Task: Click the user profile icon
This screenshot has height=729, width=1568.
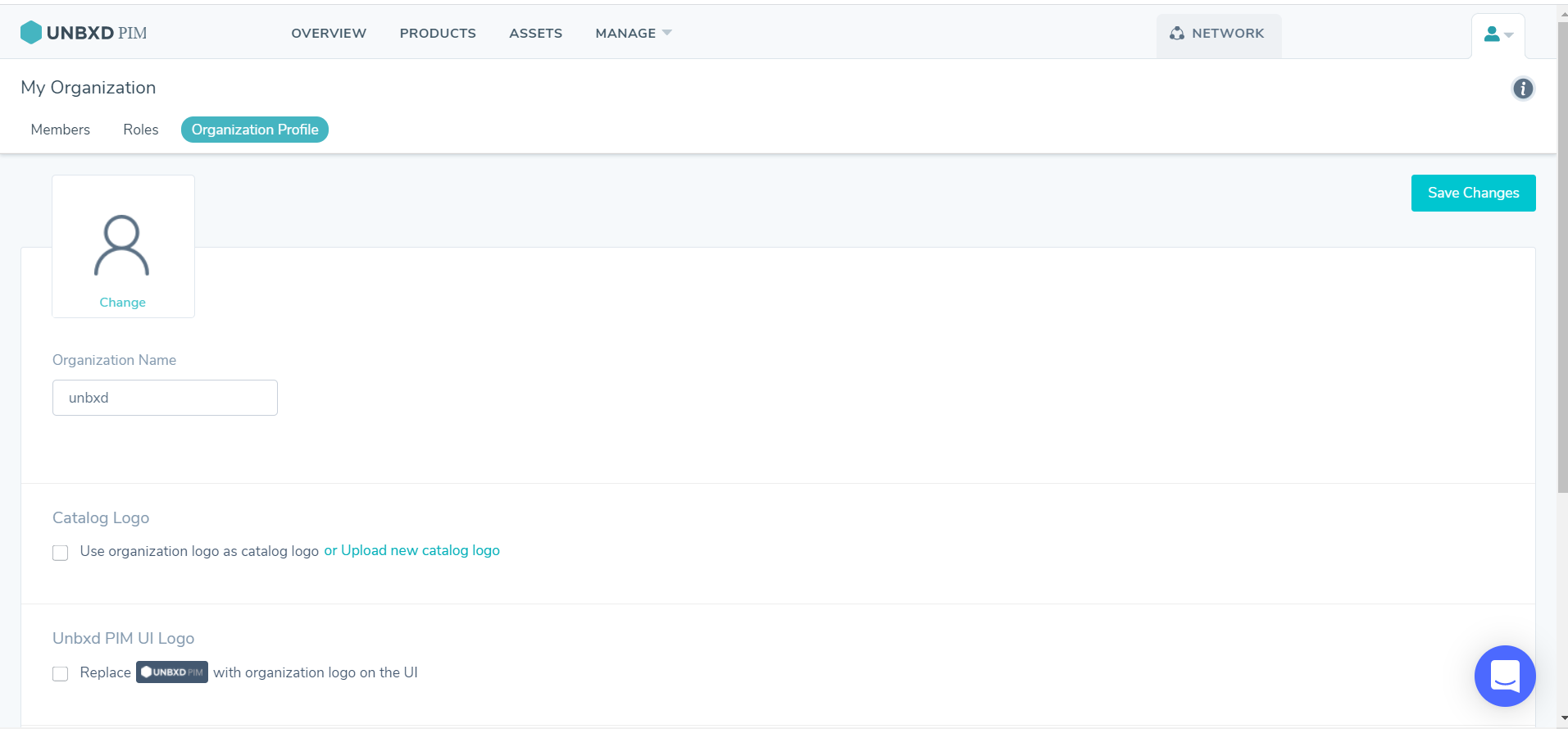Action: 1492,34
